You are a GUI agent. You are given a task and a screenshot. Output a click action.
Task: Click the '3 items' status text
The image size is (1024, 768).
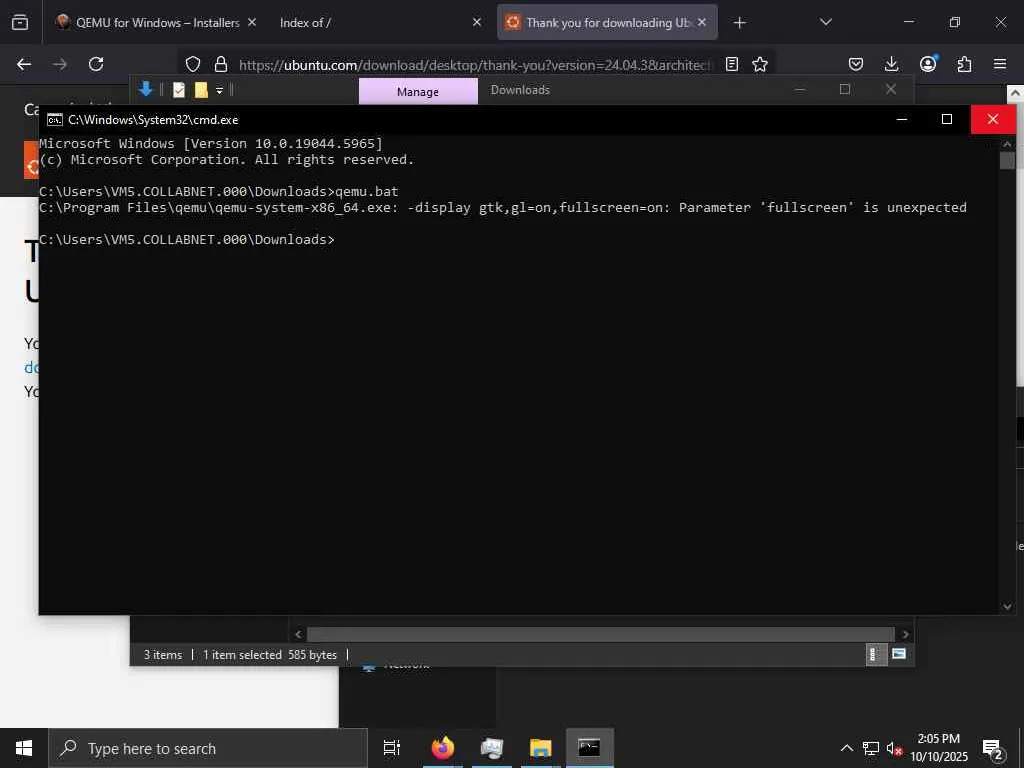click(x=163, y=654)
